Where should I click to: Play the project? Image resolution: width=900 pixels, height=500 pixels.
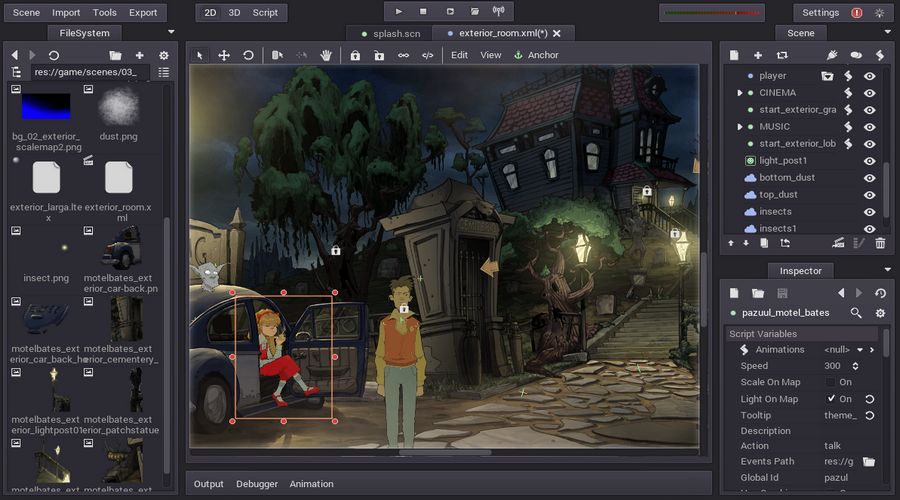click(398, 11)
